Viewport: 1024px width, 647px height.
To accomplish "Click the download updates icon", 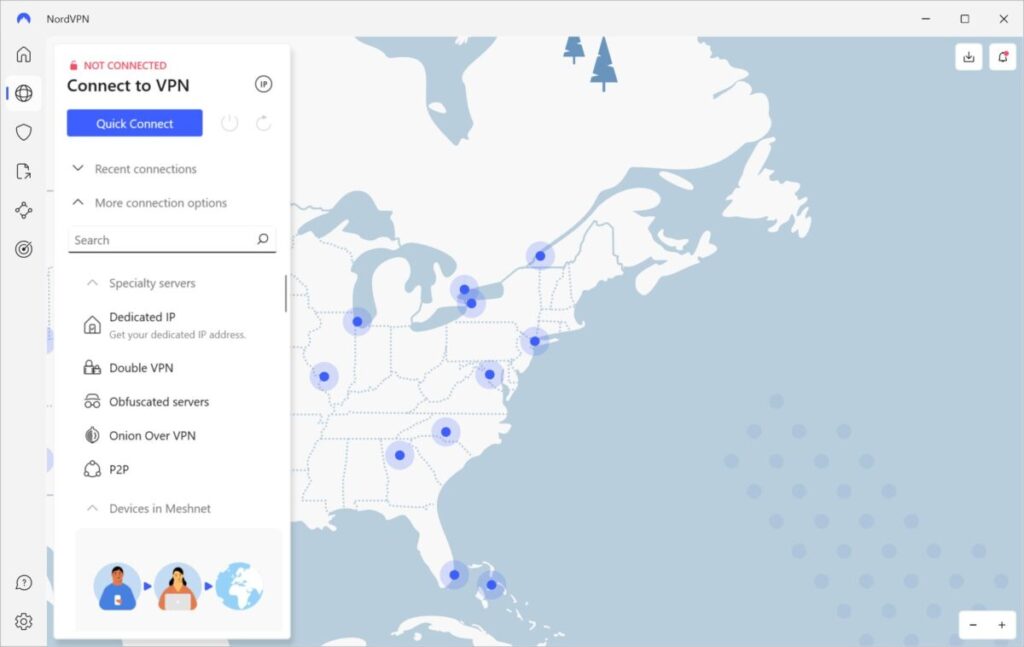I will pos(968,57).
